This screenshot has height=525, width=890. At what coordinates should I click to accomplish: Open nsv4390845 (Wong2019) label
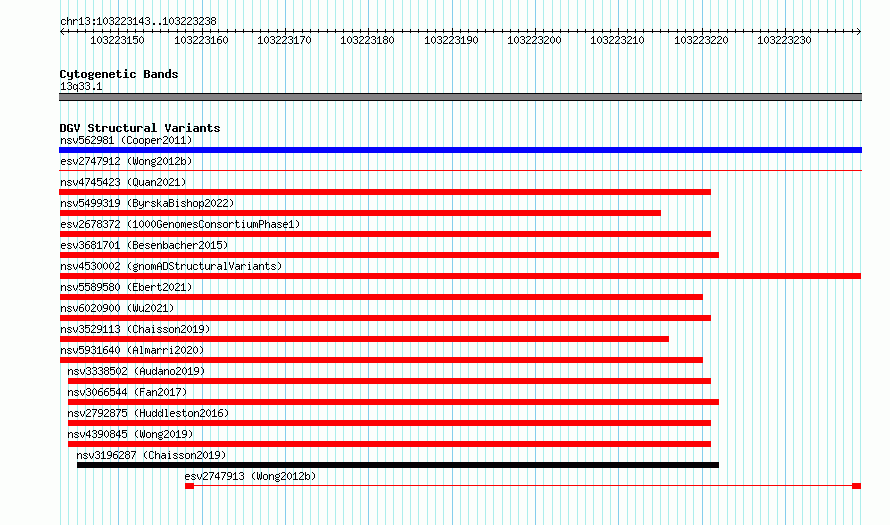pos(130,434)
